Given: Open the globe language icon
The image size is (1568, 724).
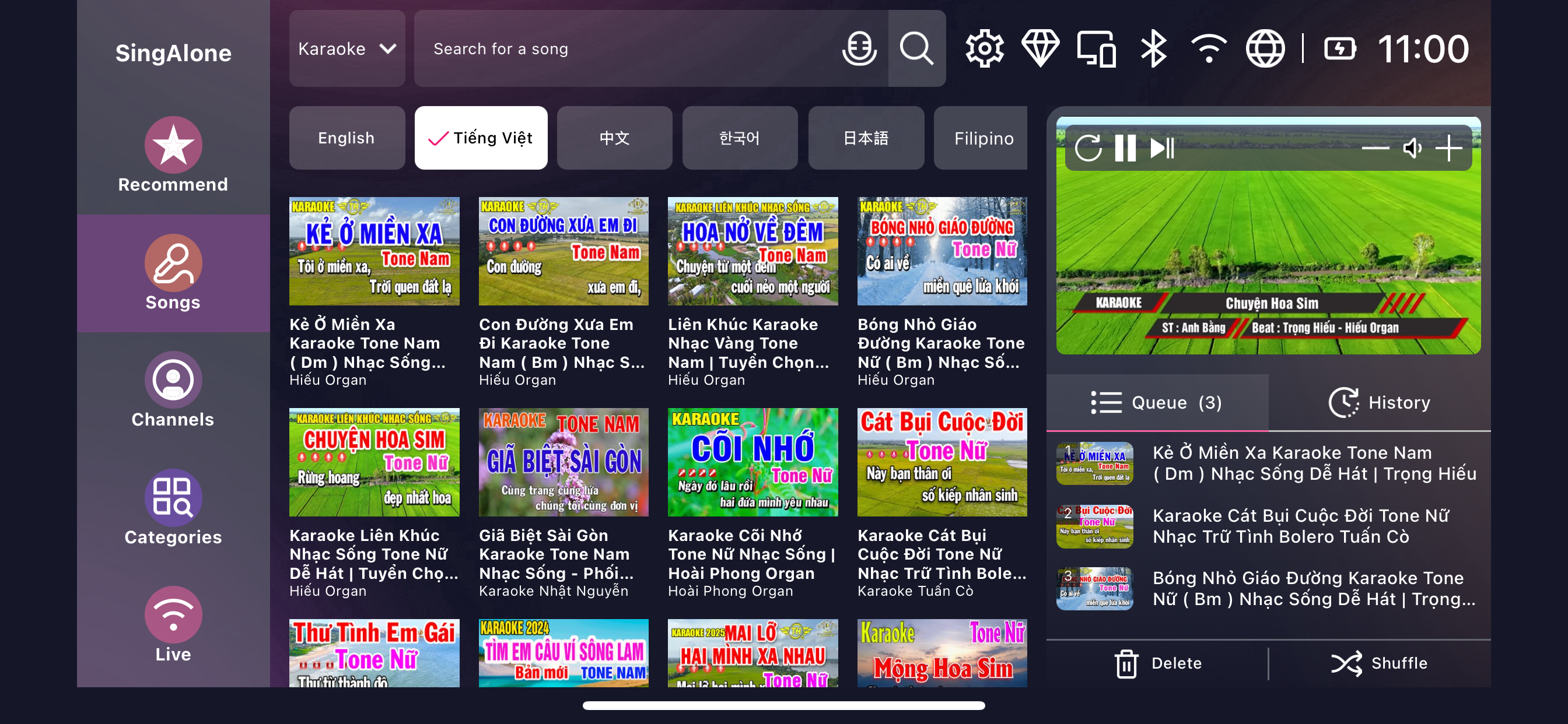Looking at the screenshot, I should click(x=1265, y=48).
